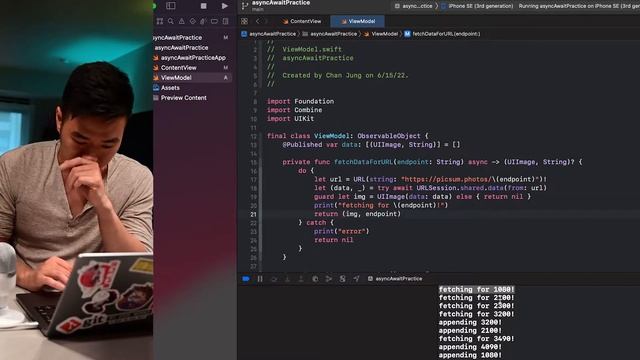Click the '@Published var data' line
The image size is (640, 360).
click(x=371, y=144)
